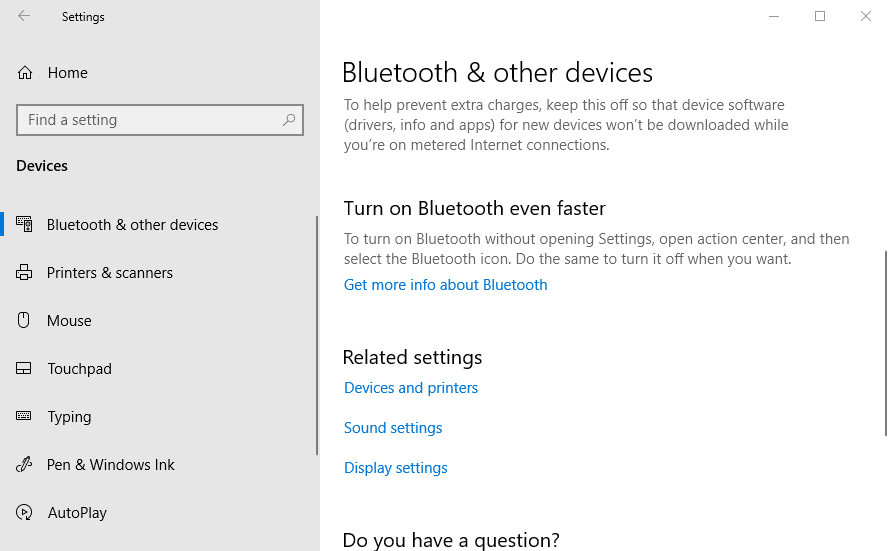Choose the Touchpad icon
The height and width of the screenshot is (551, 889).
tap(24, 368)
